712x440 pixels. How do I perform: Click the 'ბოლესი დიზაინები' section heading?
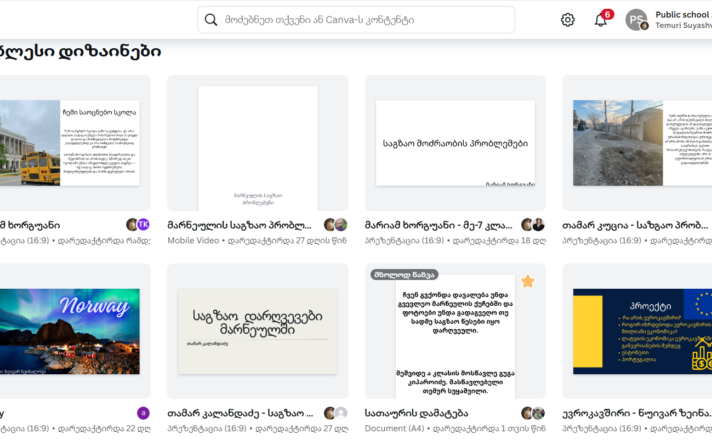[x=80, y=51]
